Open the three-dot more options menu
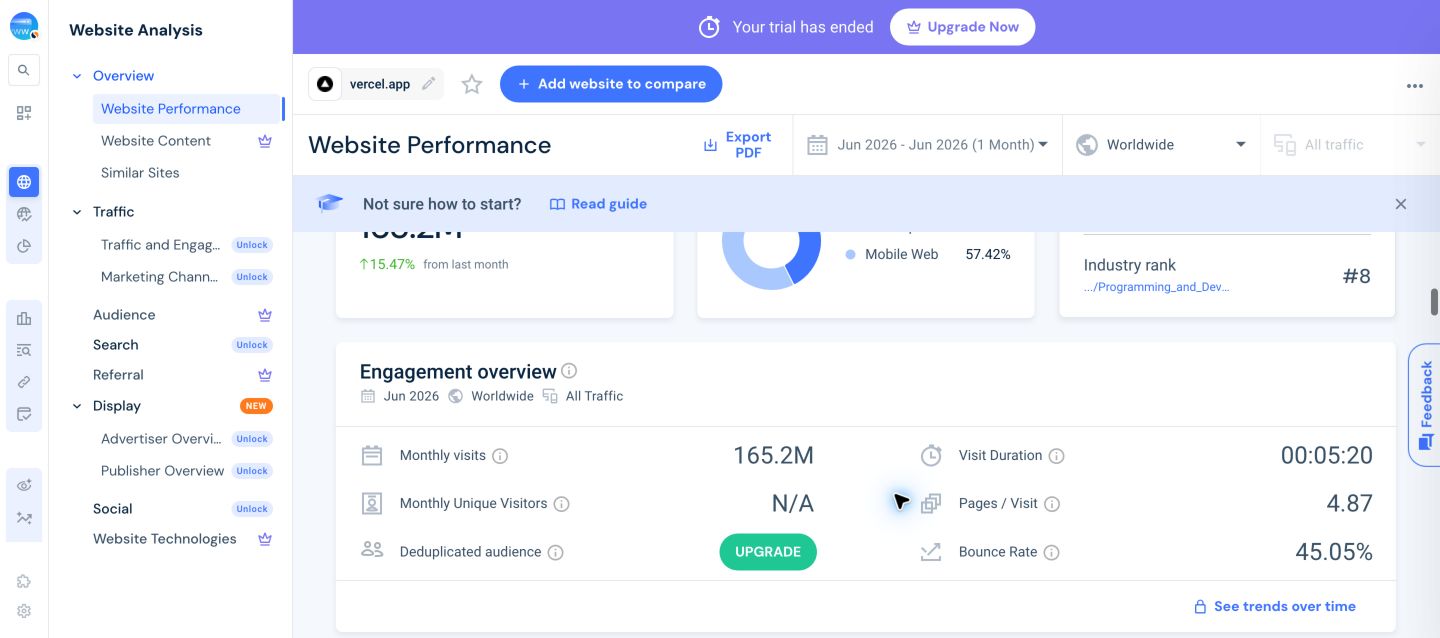The height and width of the screenshot is (638, 1440). pos(1414,86)
